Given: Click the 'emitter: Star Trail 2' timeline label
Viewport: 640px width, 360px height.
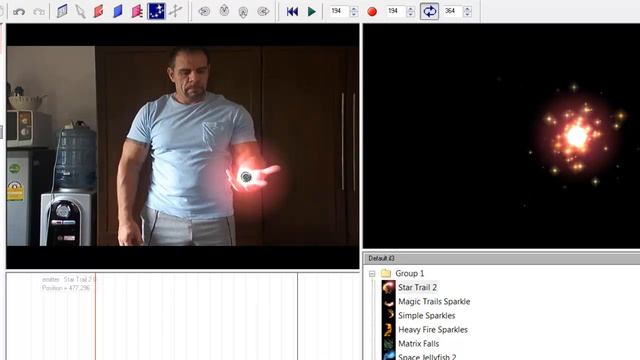Looking at the screenshot, I should point(69,280).
